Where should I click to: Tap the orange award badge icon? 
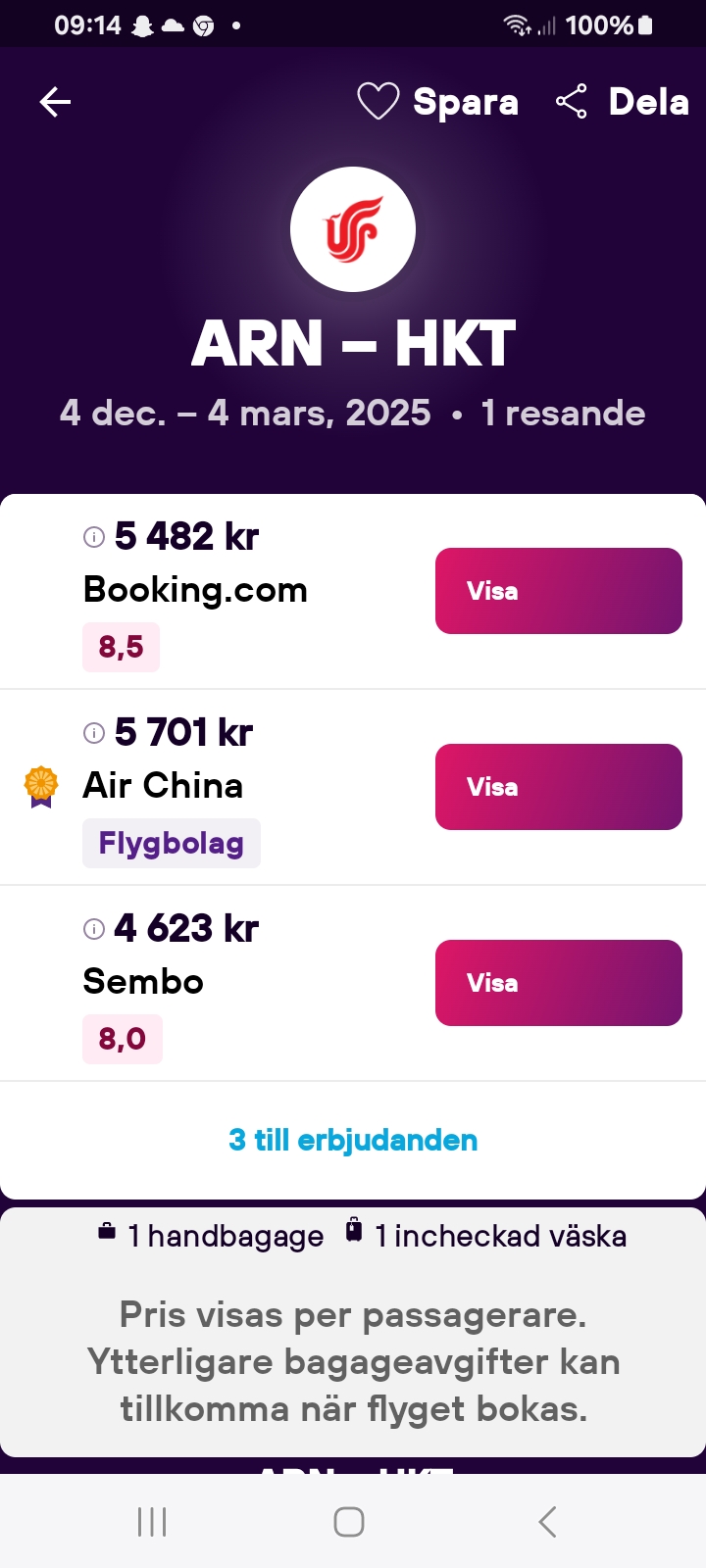[41, 786]
